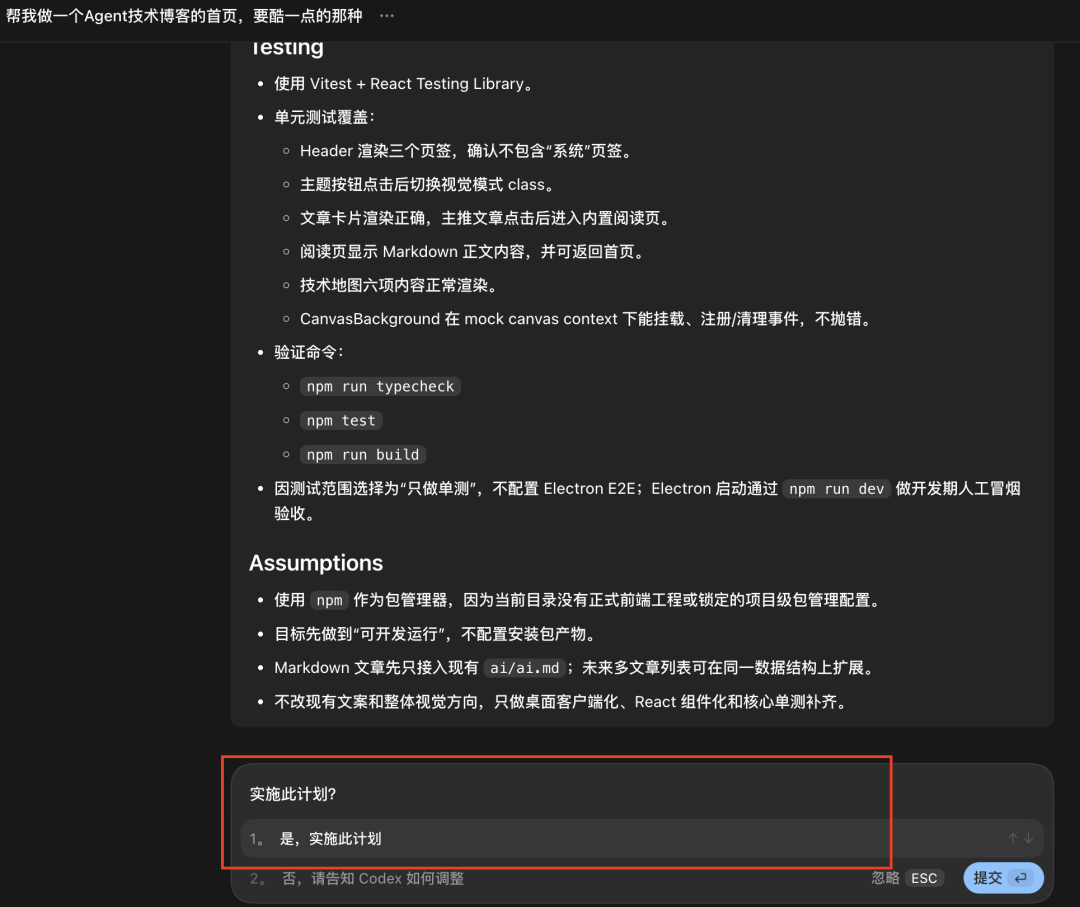Click the line '目标先做到"可开发运行"'
The height and width of the screenshot is (907, 1080).
435,634
